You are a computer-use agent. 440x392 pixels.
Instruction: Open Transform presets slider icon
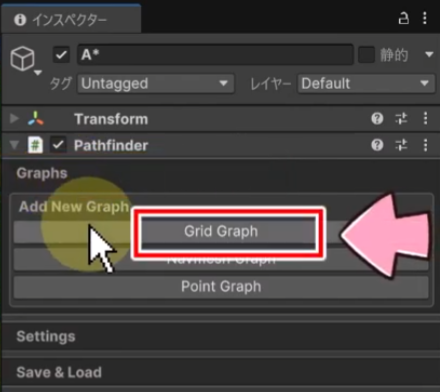pos(401,118)
